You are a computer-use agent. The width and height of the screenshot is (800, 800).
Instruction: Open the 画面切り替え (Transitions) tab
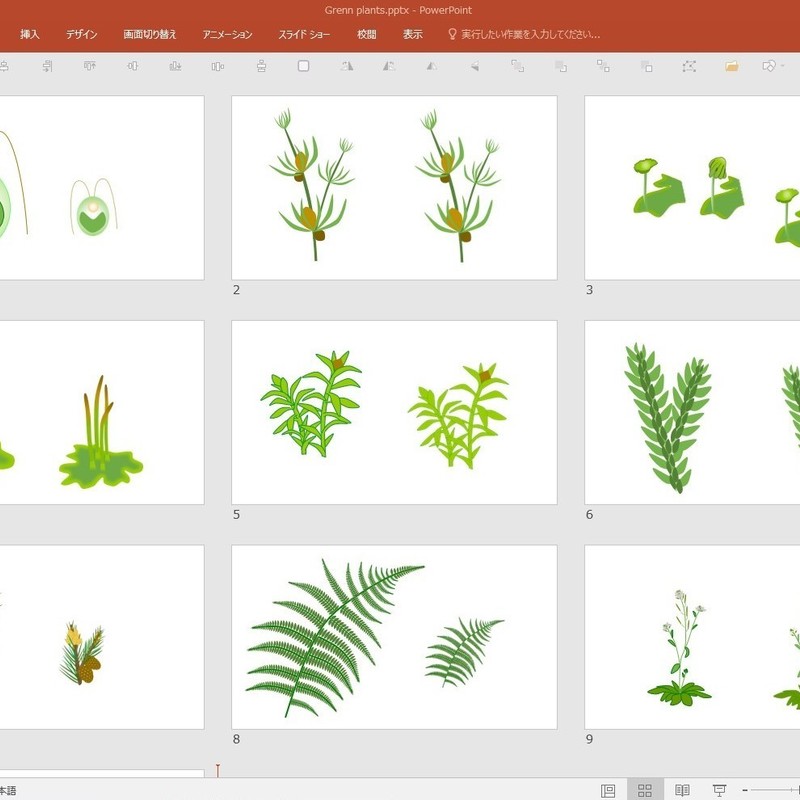(150, 34)
